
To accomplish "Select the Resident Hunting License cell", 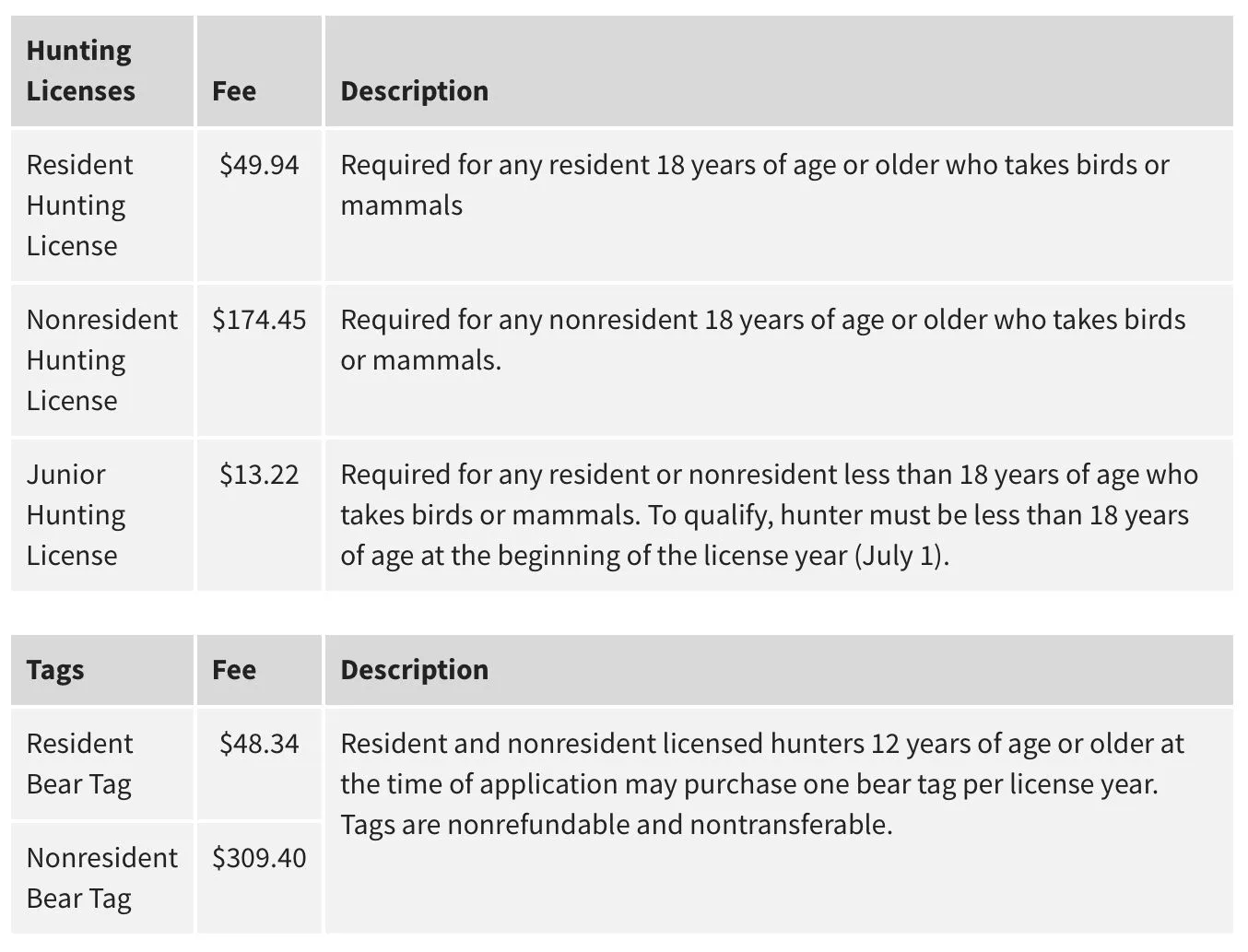I will click(x=102, y=206).
